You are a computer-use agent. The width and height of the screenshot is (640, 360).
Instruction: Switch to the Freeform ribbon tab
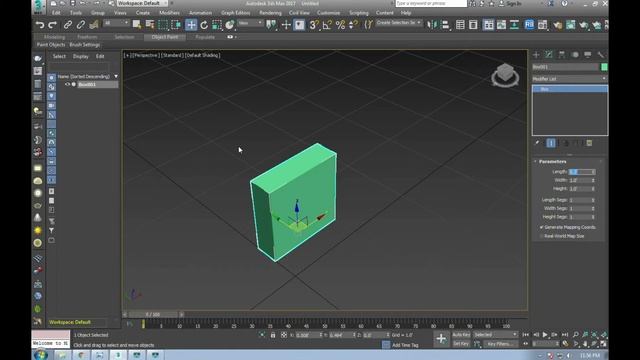coord(87,37)
